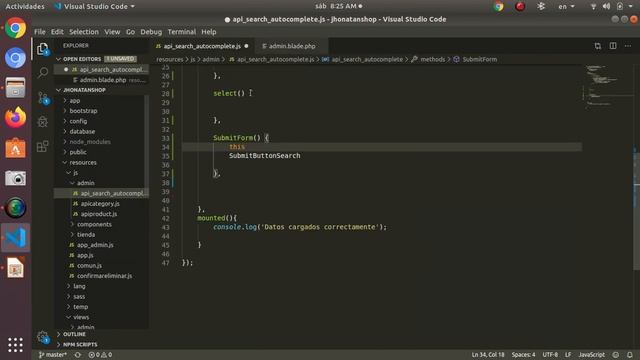Switch to api_search_autocomplete.js editor tab
The image size is (640, 360).
coord(202,46)
